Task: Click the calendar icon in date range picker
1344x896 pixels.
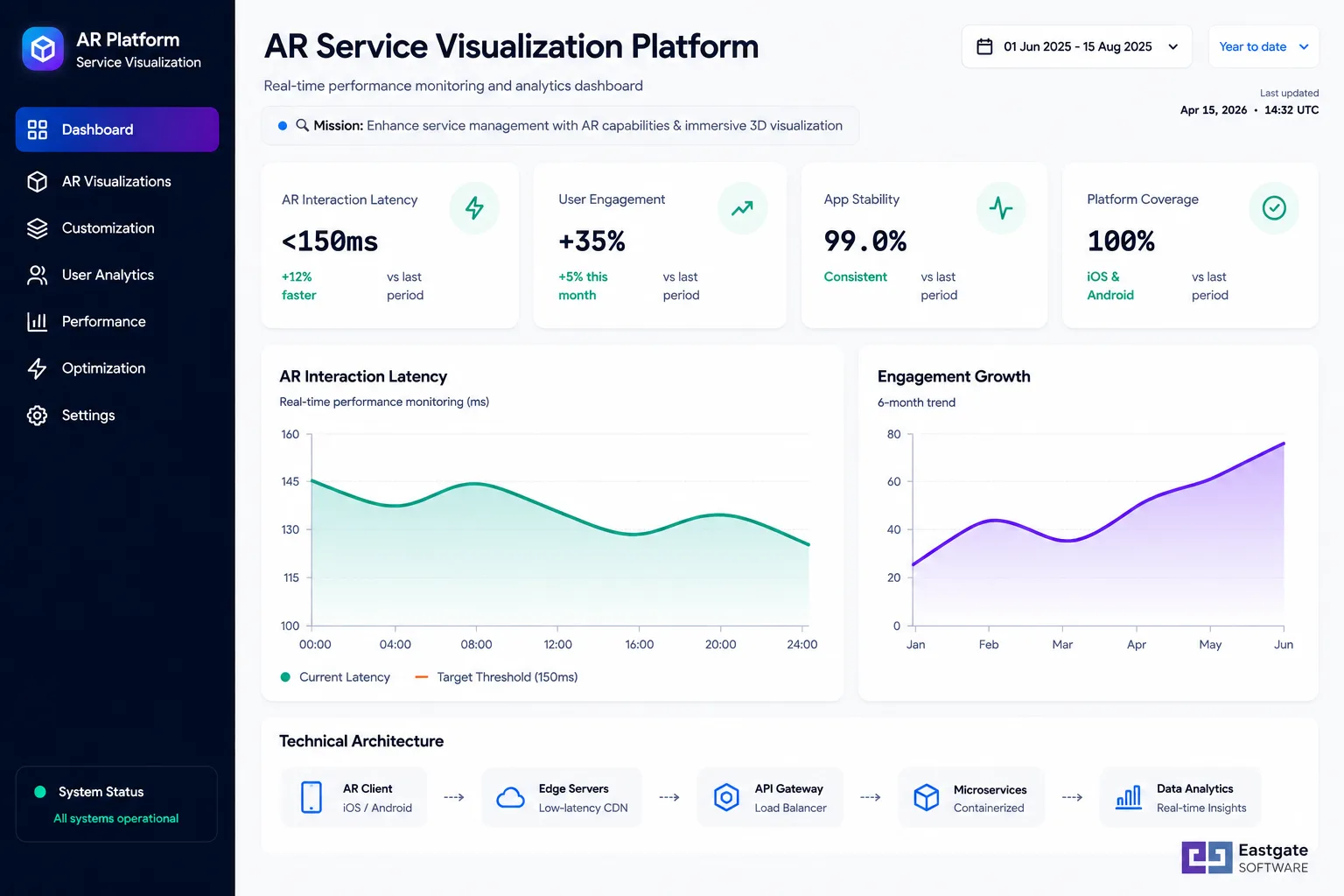Action: pos(984,46)
